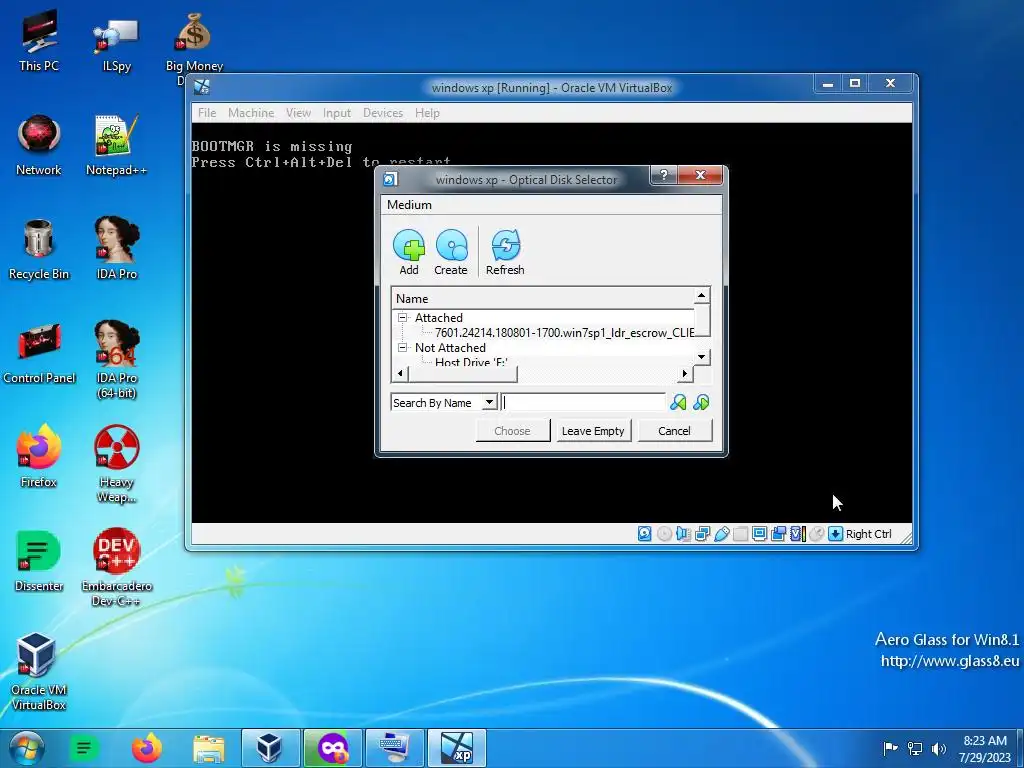Click the mouse integration indicator in status bar

pos(816,534)
